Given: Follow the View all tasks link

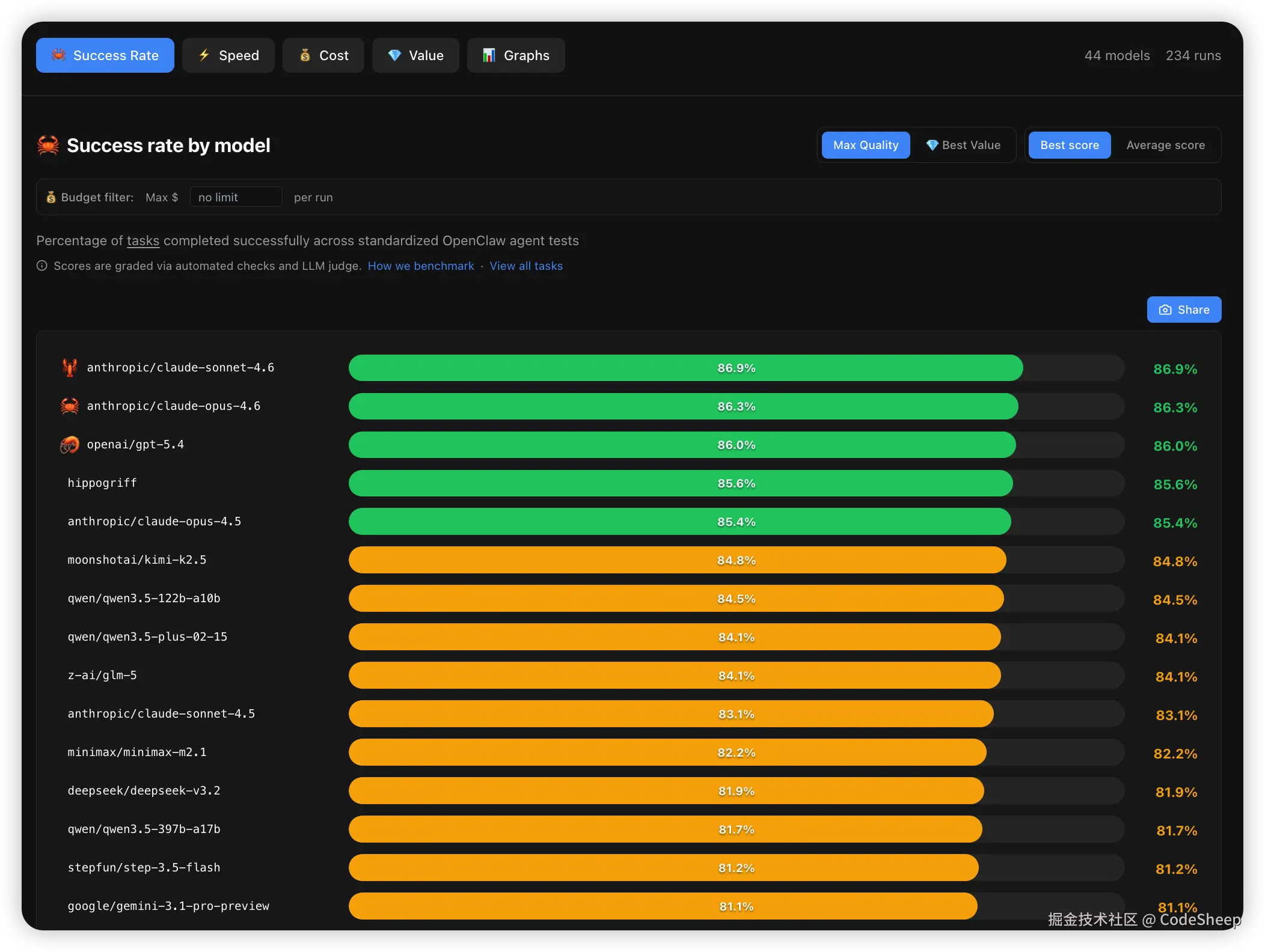Looking at the screenshot, I should tap(526, 266).
